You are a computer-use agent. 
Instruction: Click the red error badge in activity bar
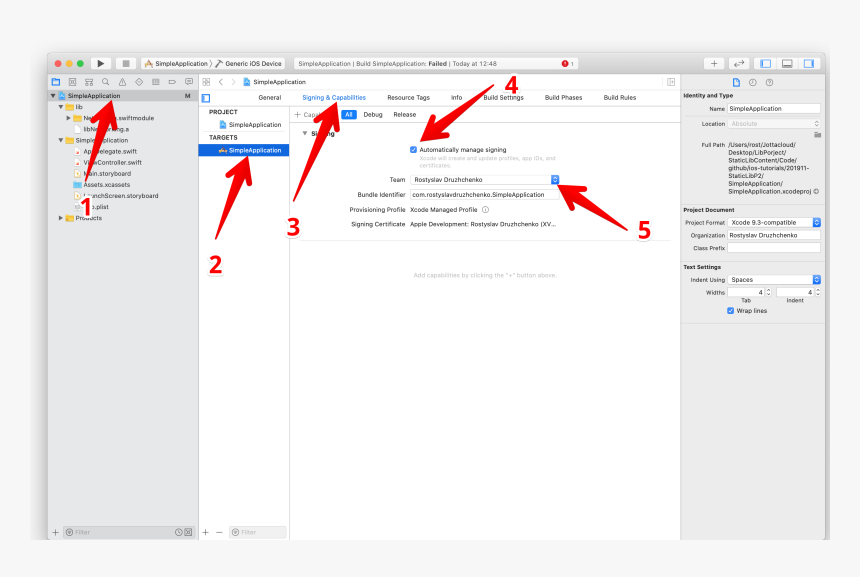(565, 64)
